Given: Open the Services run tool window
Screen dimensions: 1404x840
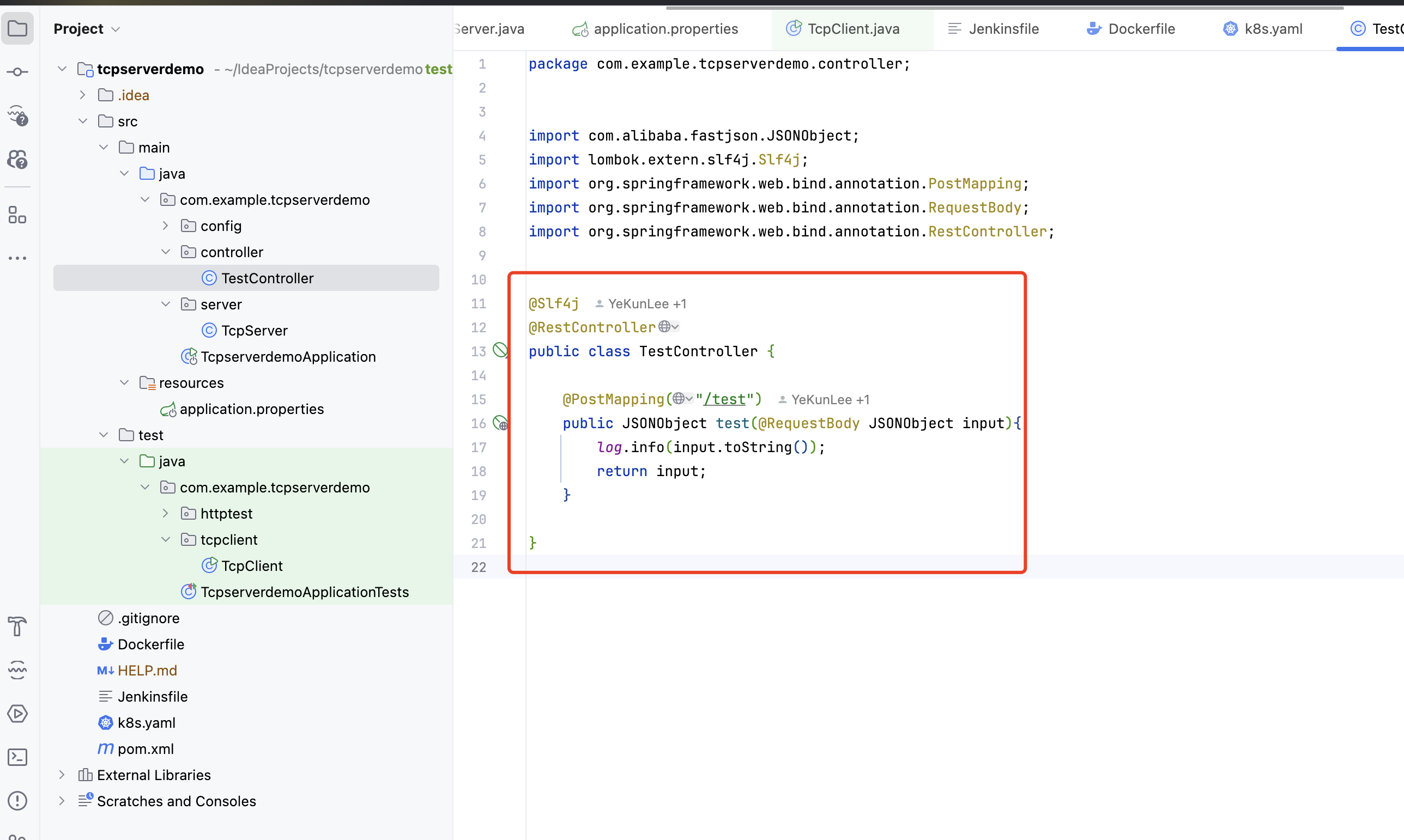Looking at the screenshot, I should click(17, 713).
